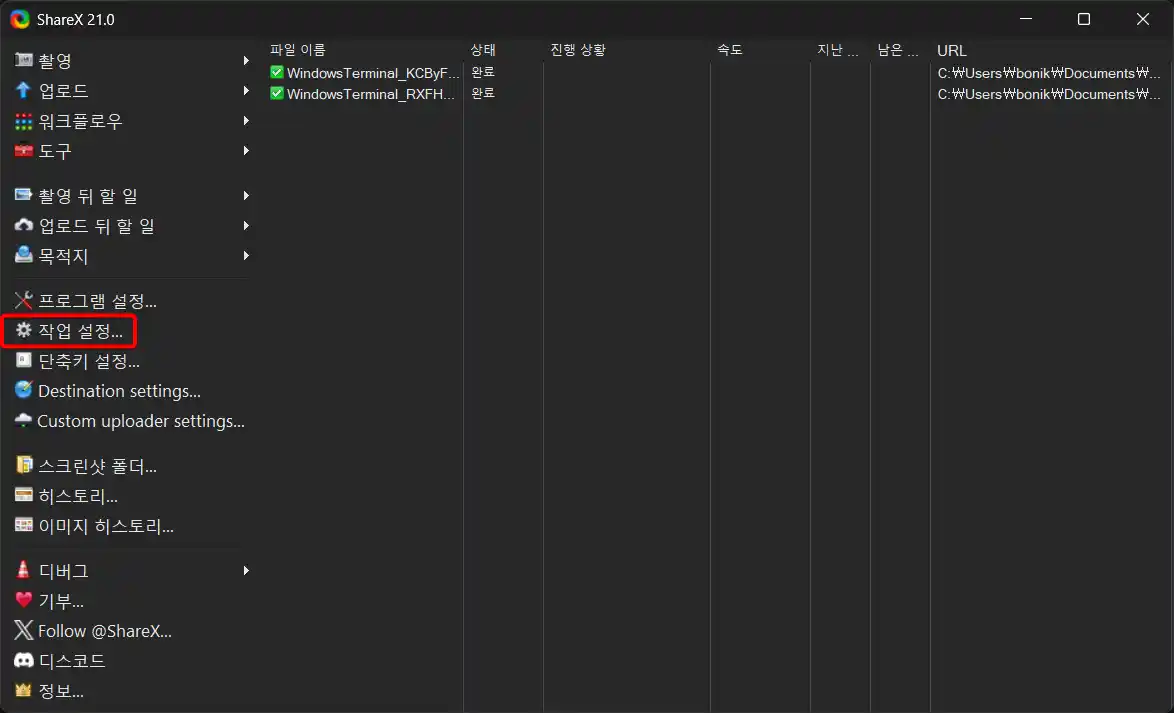Open the 디버그 menu
The height and width of the screenshot is (713, 1174).
pos(132,570)
